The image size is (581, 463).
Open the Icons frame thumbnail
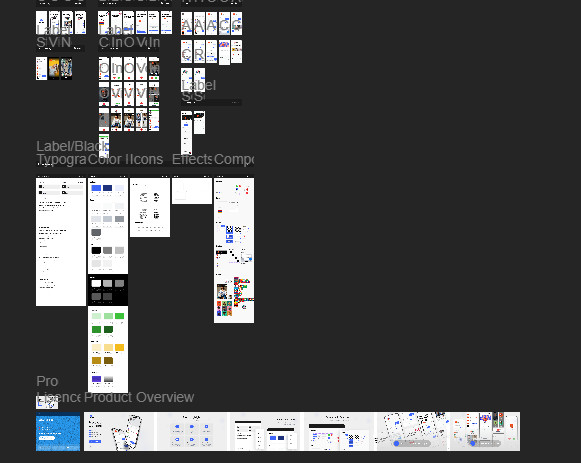(150, 207)
